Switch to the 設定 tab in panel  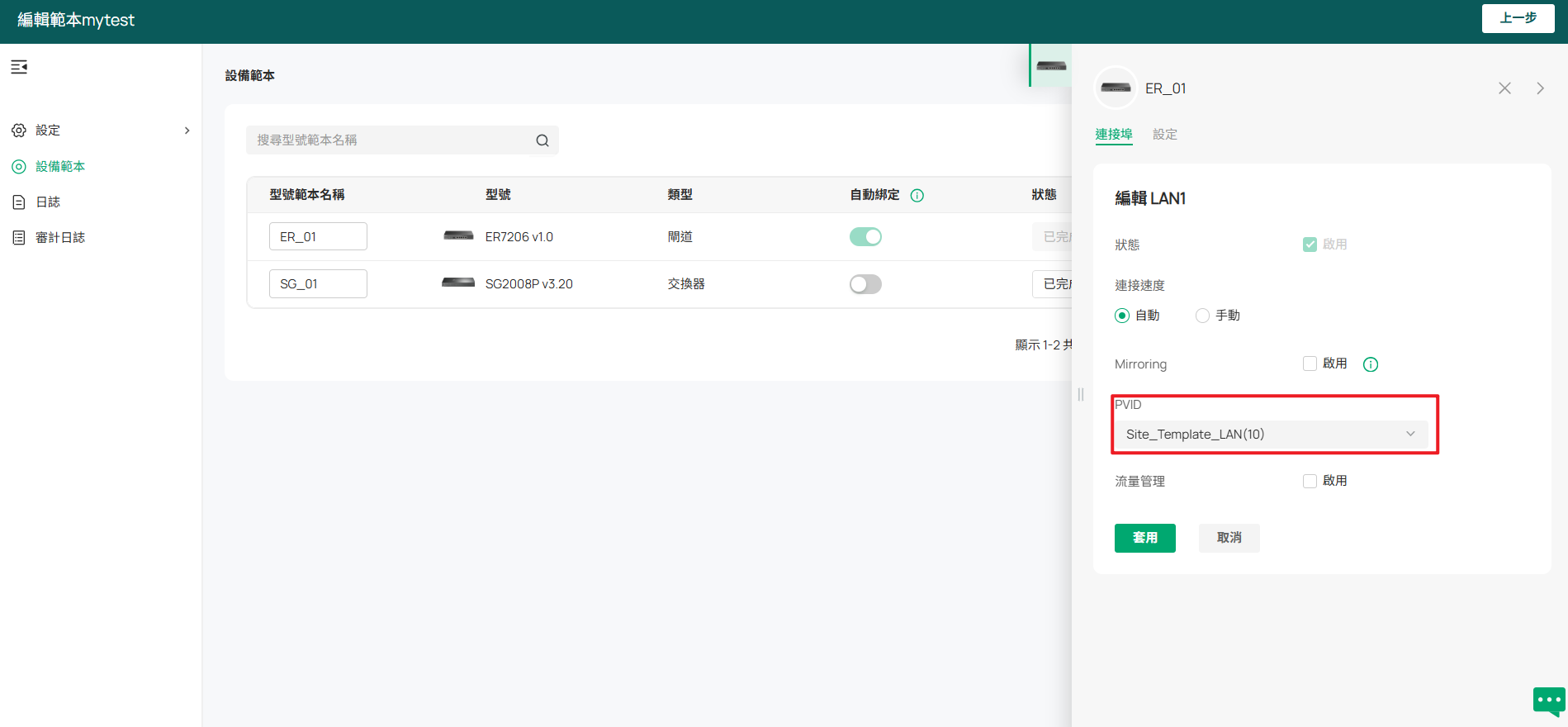pyautogui.click(x=1165, y=135)
